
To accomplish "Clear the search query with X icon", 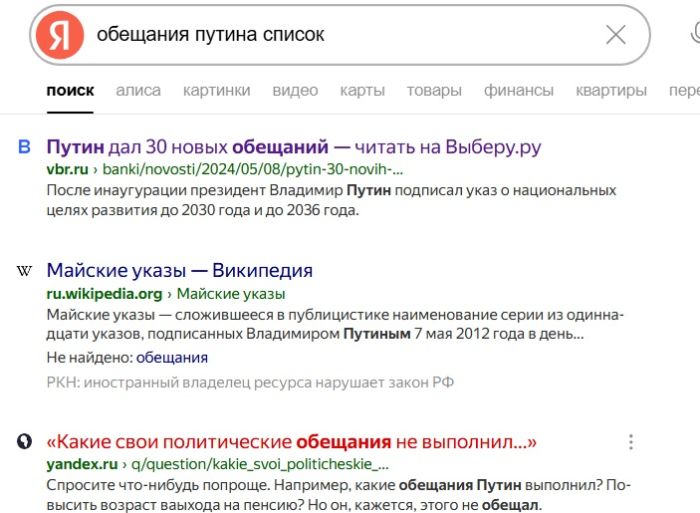I will (616, 35).
